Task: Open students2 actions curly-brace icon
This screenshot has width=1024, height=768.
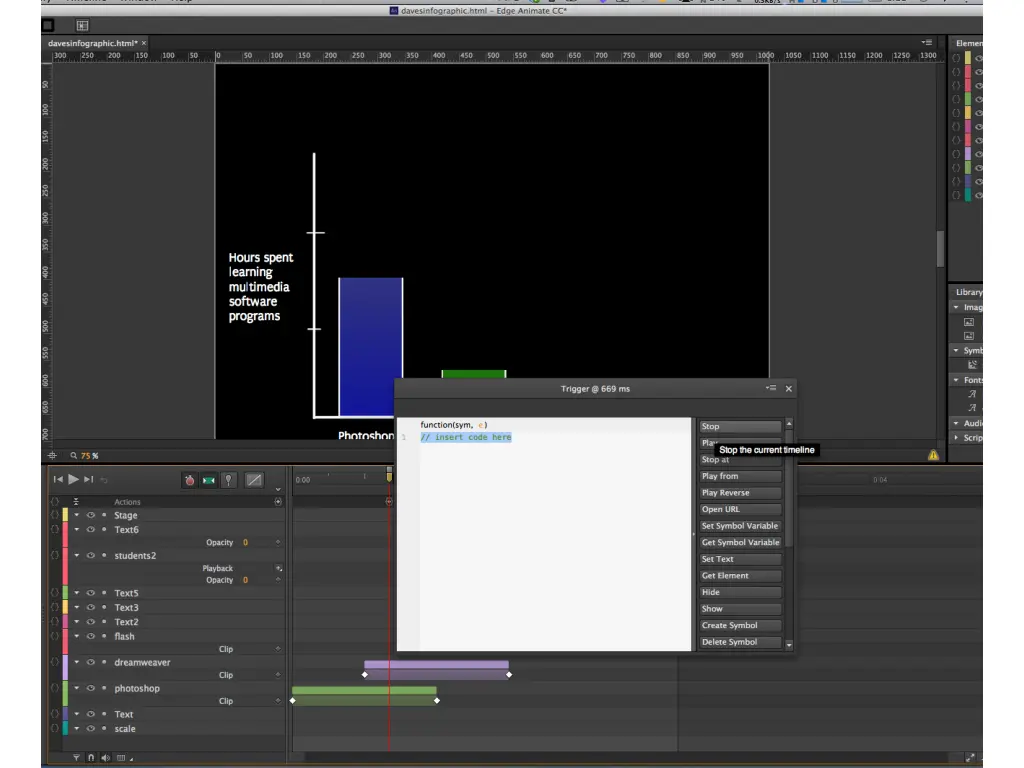Action: pyautogui.click(x=55, y=556)
